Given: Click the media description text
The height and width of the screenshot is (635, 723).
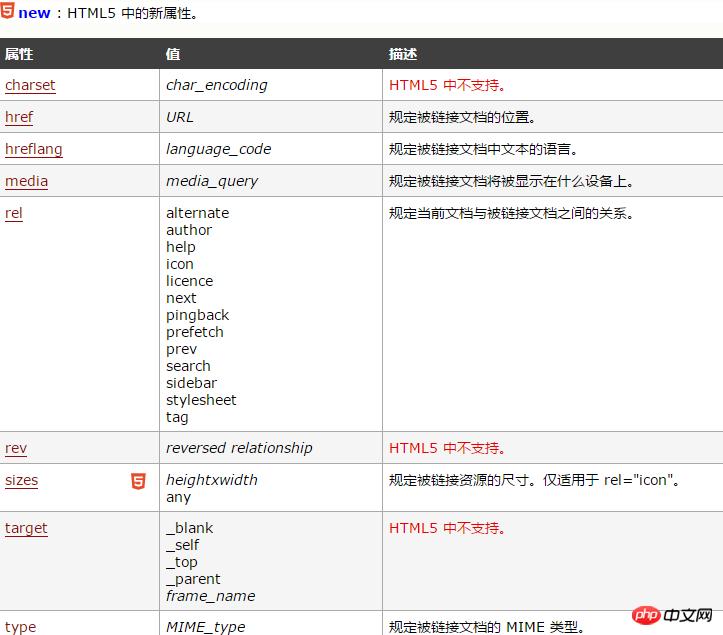Looking at the screenshot, I should point(511,181).
